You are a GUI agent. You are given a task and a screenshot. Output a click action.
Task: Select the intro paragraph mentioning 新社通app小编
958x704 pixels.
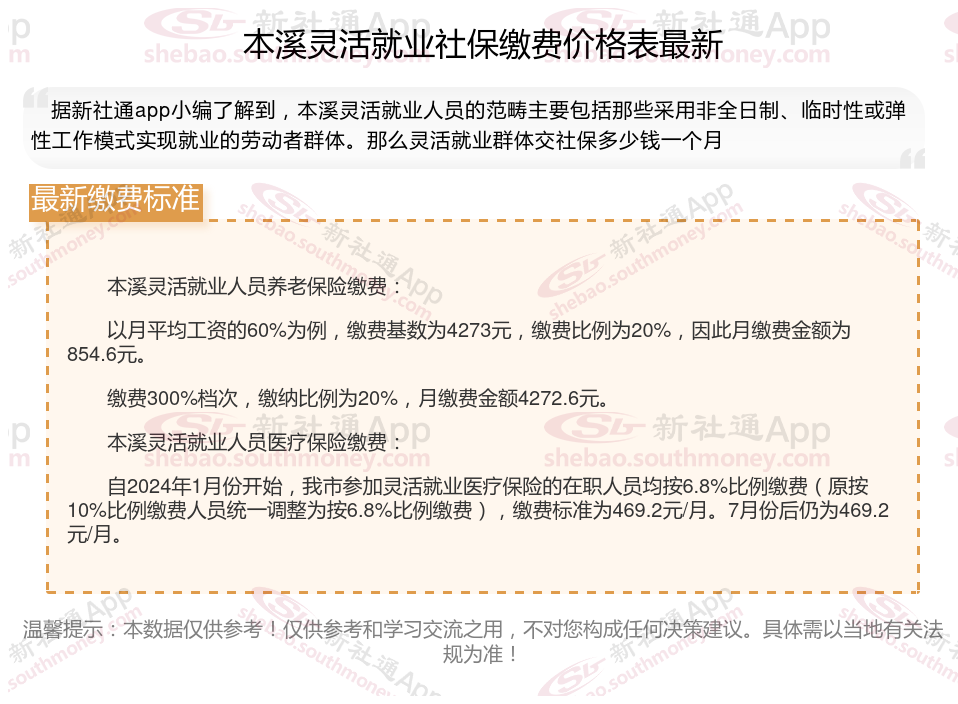click(469, 125)
